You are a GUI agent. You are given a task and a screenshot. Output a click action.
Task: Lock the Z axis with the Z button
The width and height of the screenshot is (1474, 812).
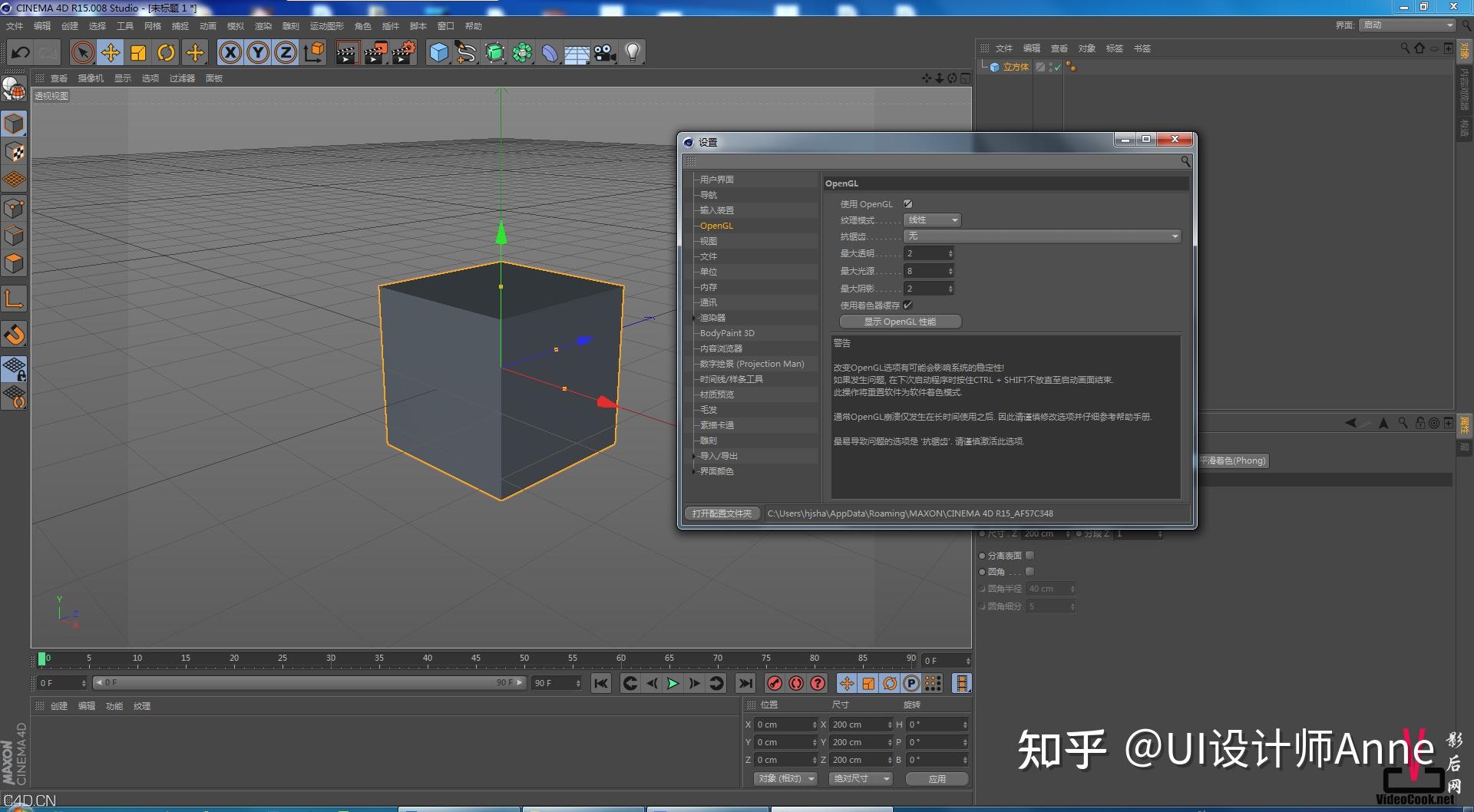click(285, 52)
